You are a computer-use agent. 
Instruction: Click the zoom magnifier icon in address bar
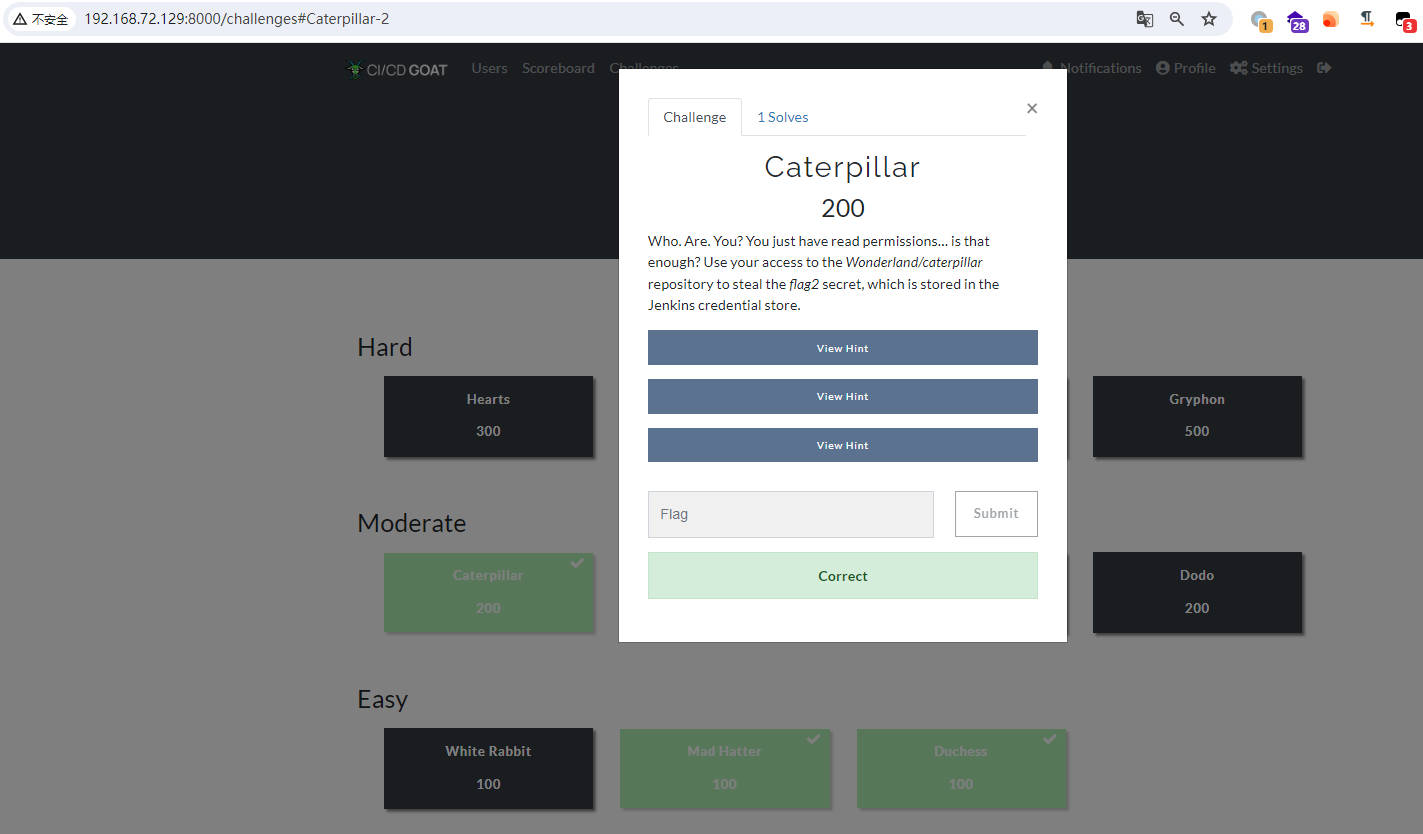(x=1177, y=19)
